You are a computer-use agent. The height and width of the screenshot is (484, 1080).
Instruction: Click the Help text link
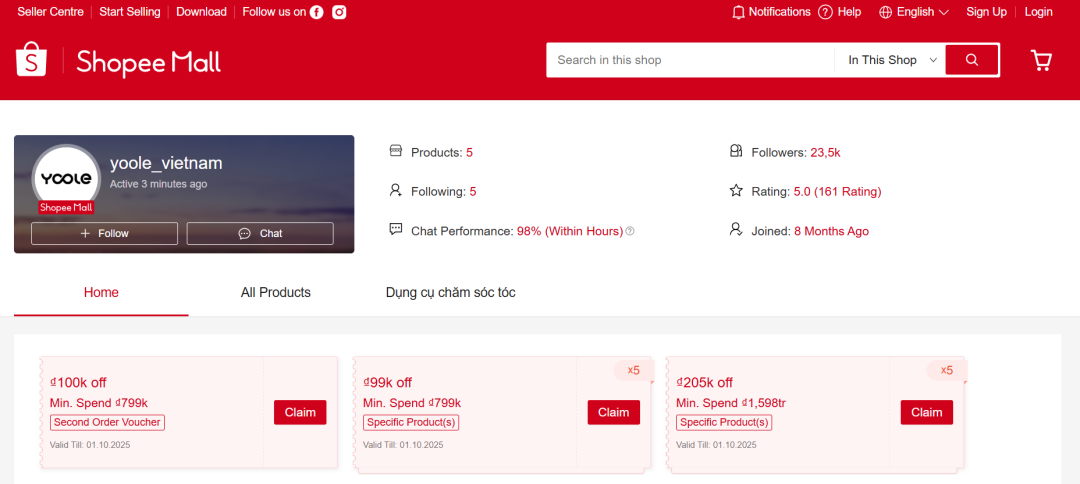pyautogui.click(x=849, y=12)
